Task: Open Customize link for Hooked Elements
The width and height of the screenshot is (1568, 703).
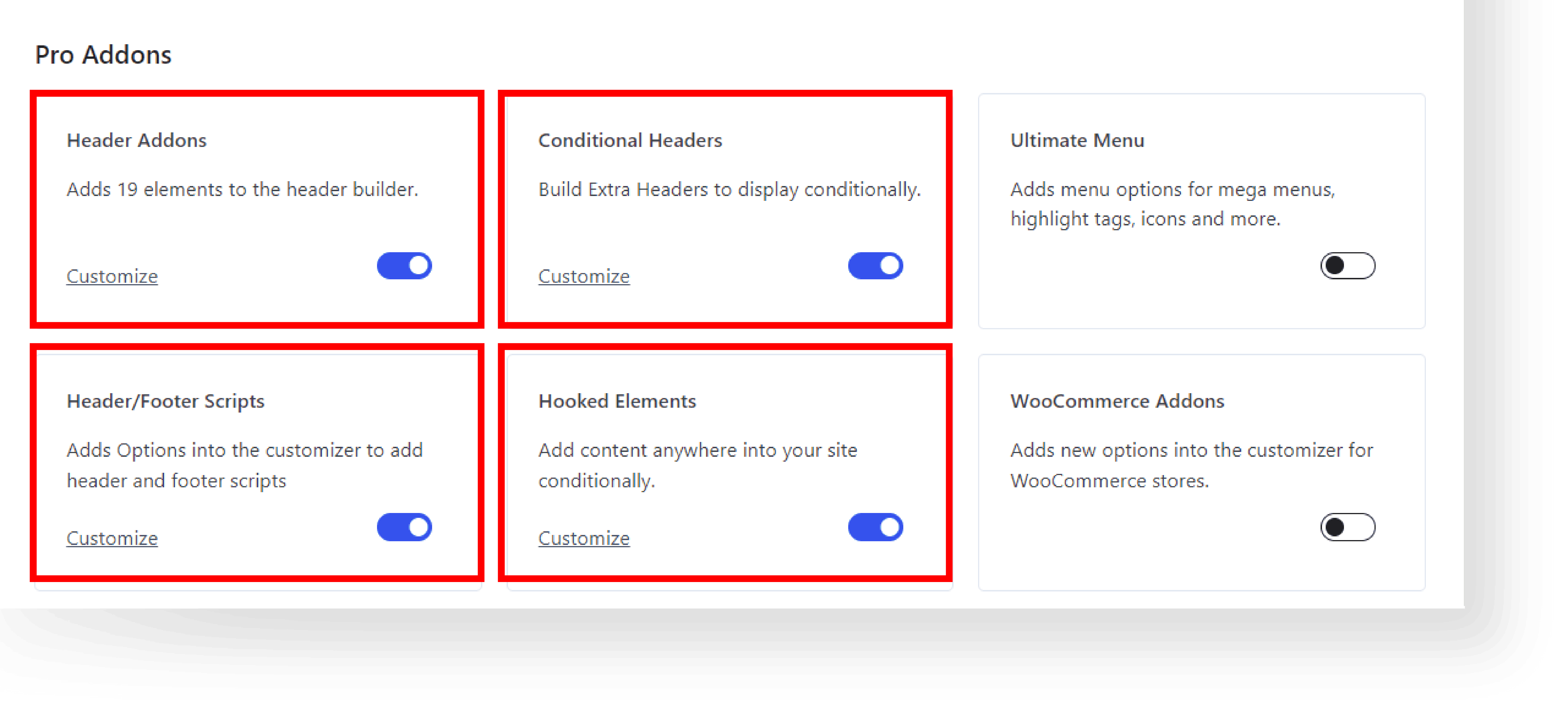Action: [x=584, y=538]
